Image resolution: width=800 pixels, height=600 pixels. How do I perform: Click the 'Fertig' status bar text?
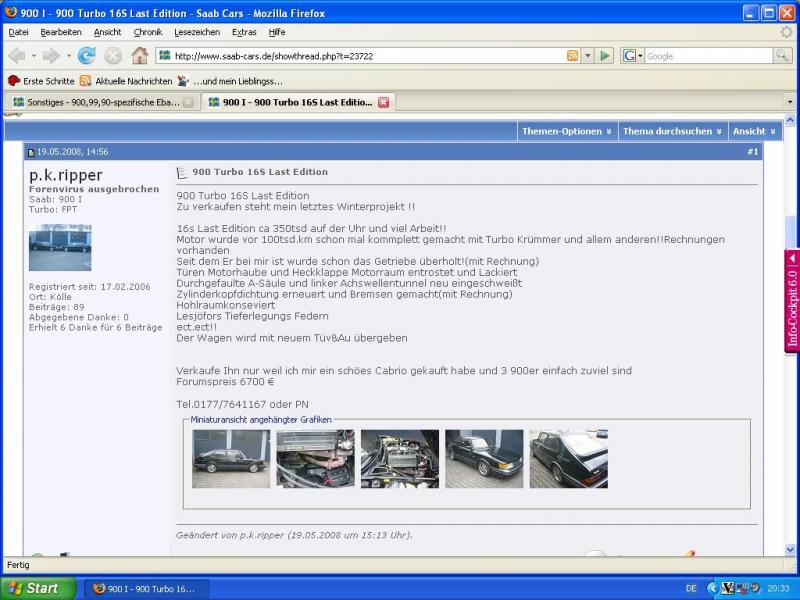tap(18, 565)
